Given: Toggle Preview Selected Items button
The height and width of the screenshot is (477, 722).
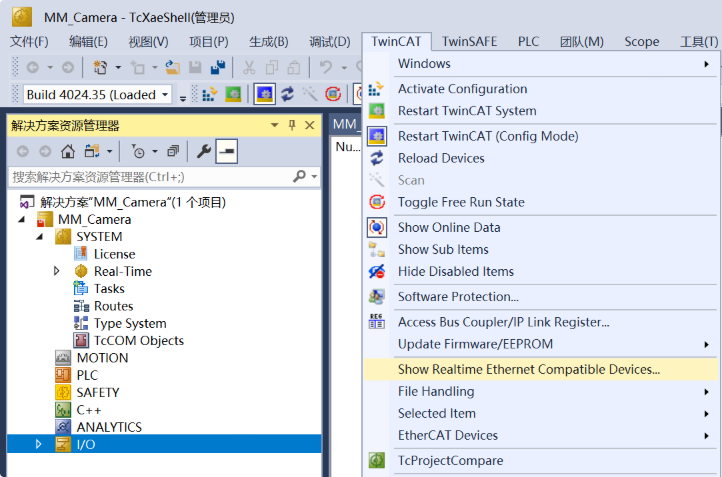Looking at the screenshot, I should [x=227, y=151].
